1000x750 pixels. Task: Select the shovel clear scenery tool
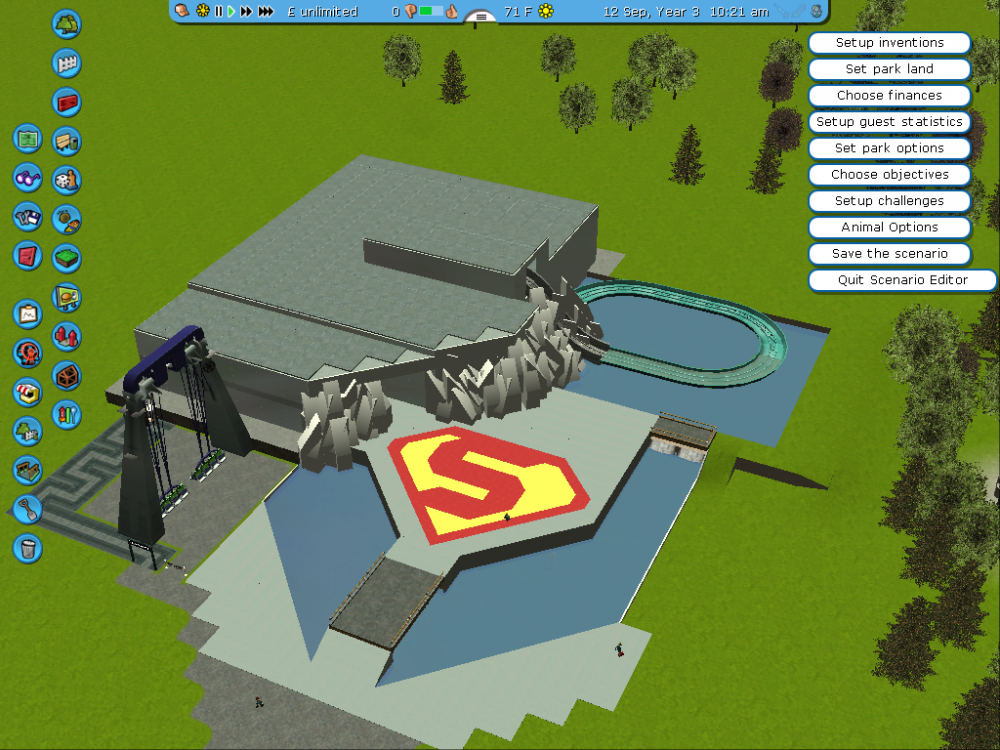tap(28, 509)
